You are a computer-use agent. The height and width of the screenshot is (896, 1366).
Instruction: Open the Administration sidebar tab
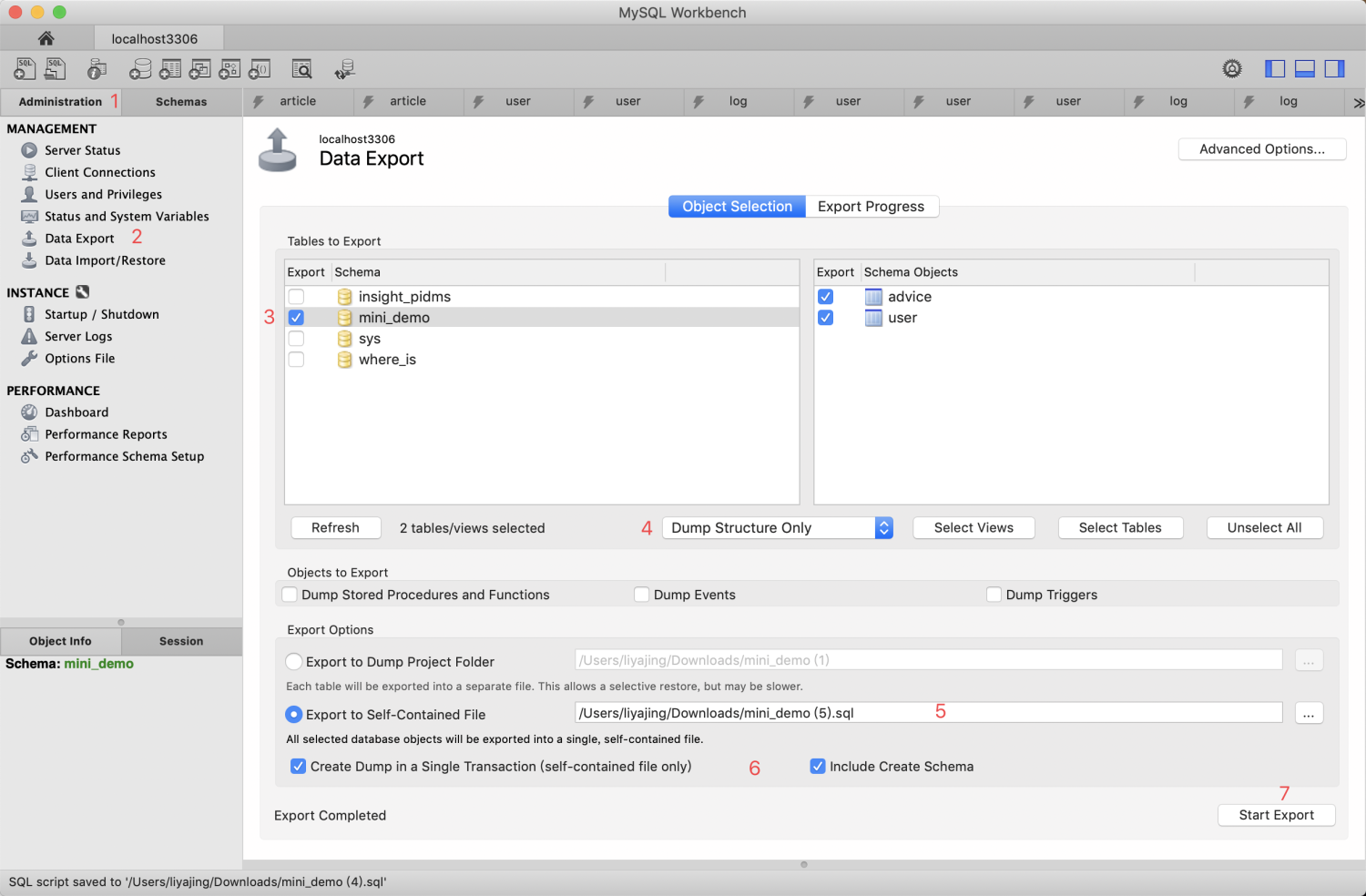[60, 102]
